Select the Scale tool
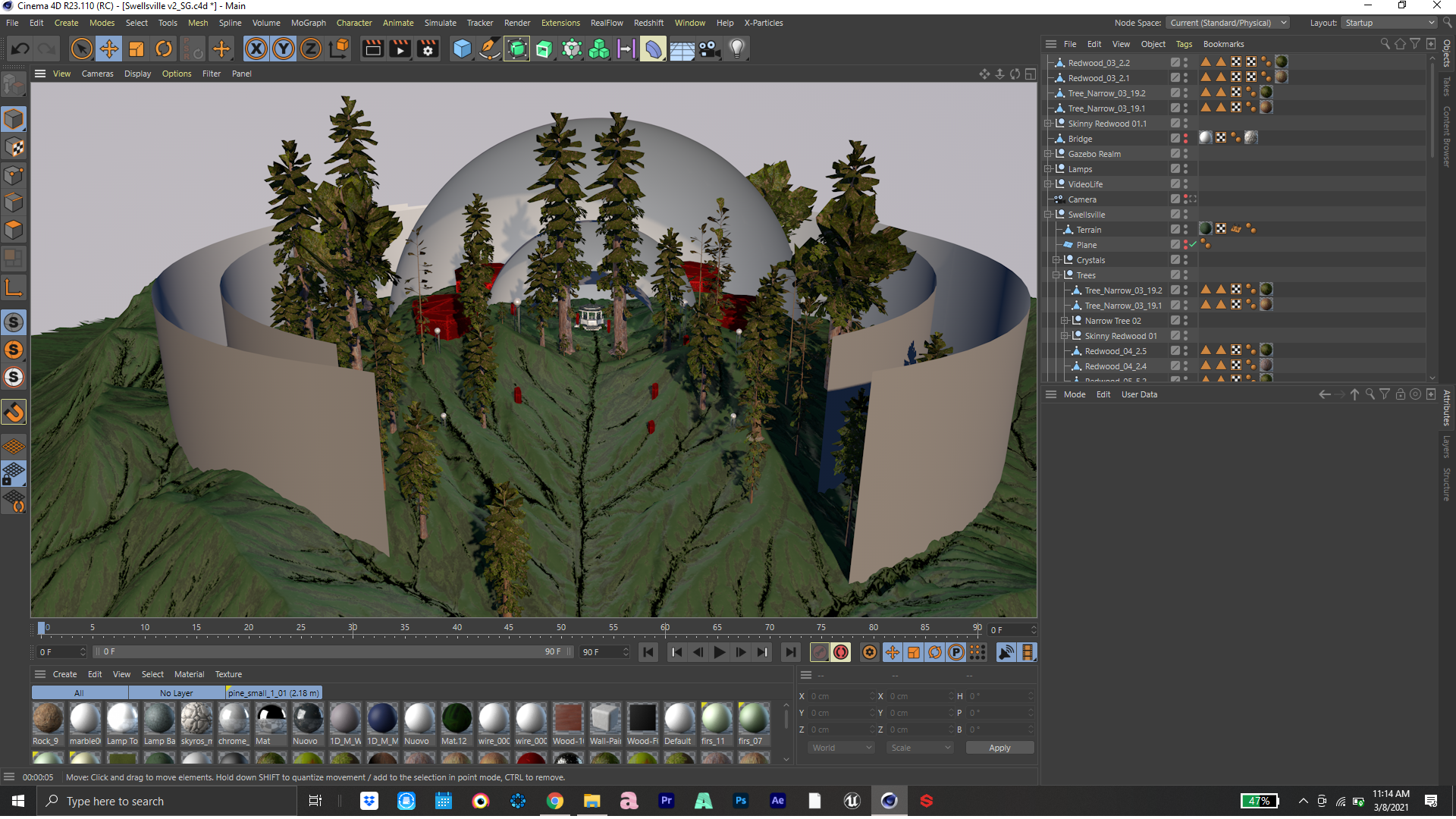This screenshot has height=819, width=1456. pyautogui.click(x=136, y=49)
